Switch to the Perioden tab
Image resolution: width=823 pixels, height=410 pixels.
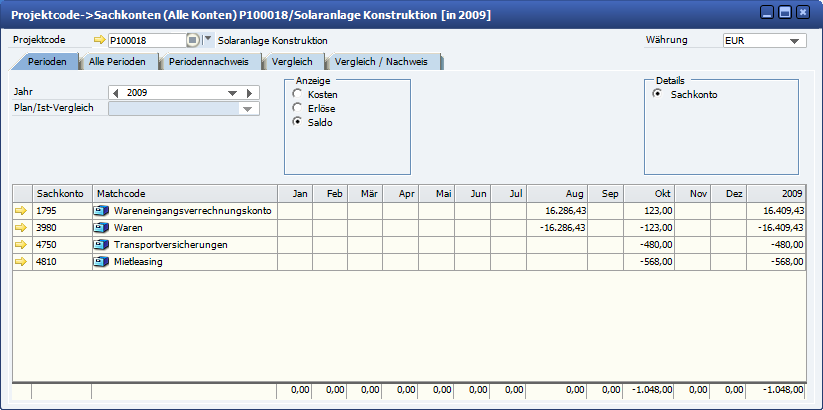47,62
